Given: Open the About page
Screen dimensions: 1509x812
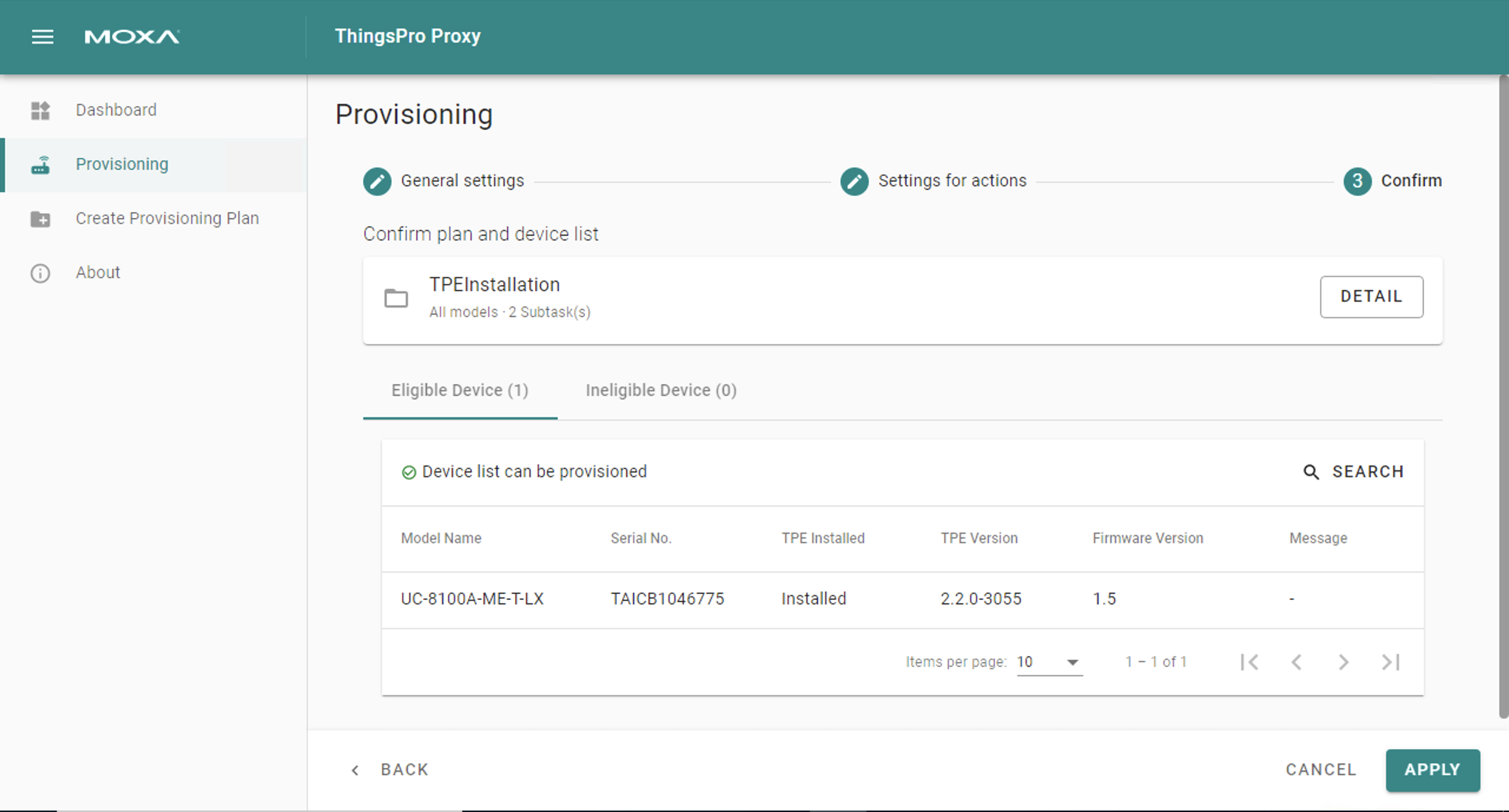Looking at the screenshot, I should [x=153, y=273].
